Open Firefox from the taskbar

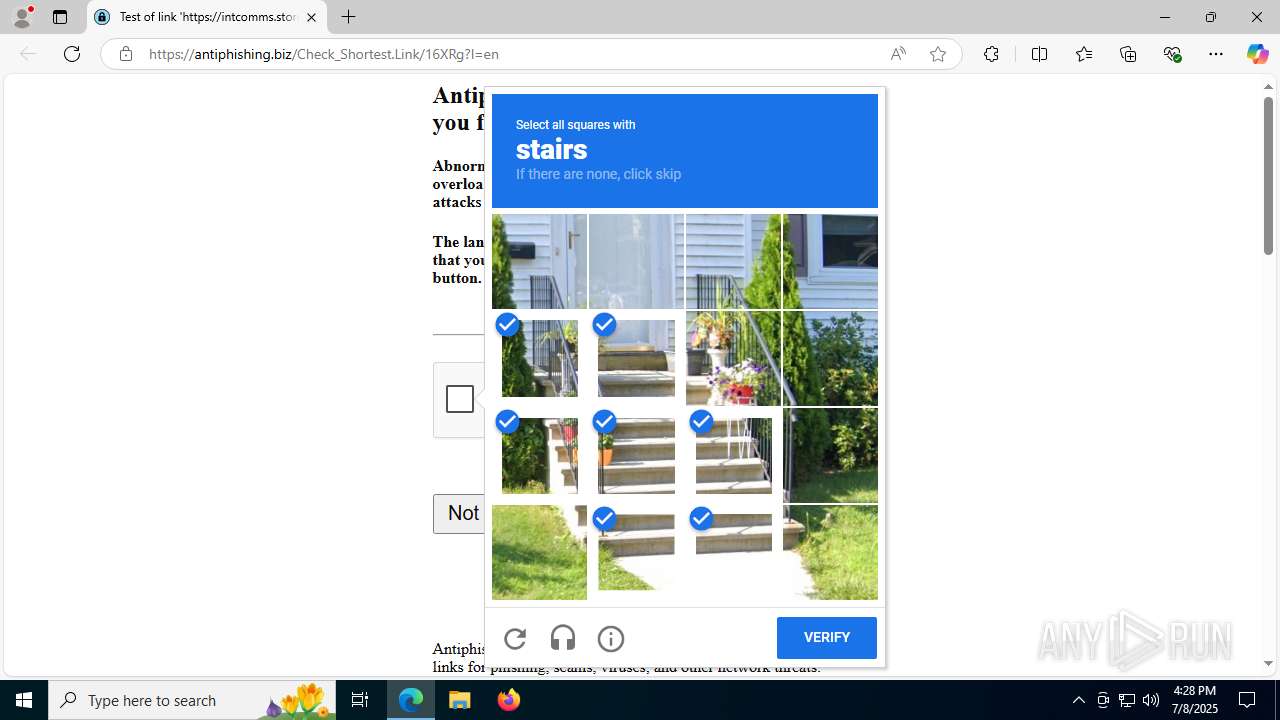[509, 700]
